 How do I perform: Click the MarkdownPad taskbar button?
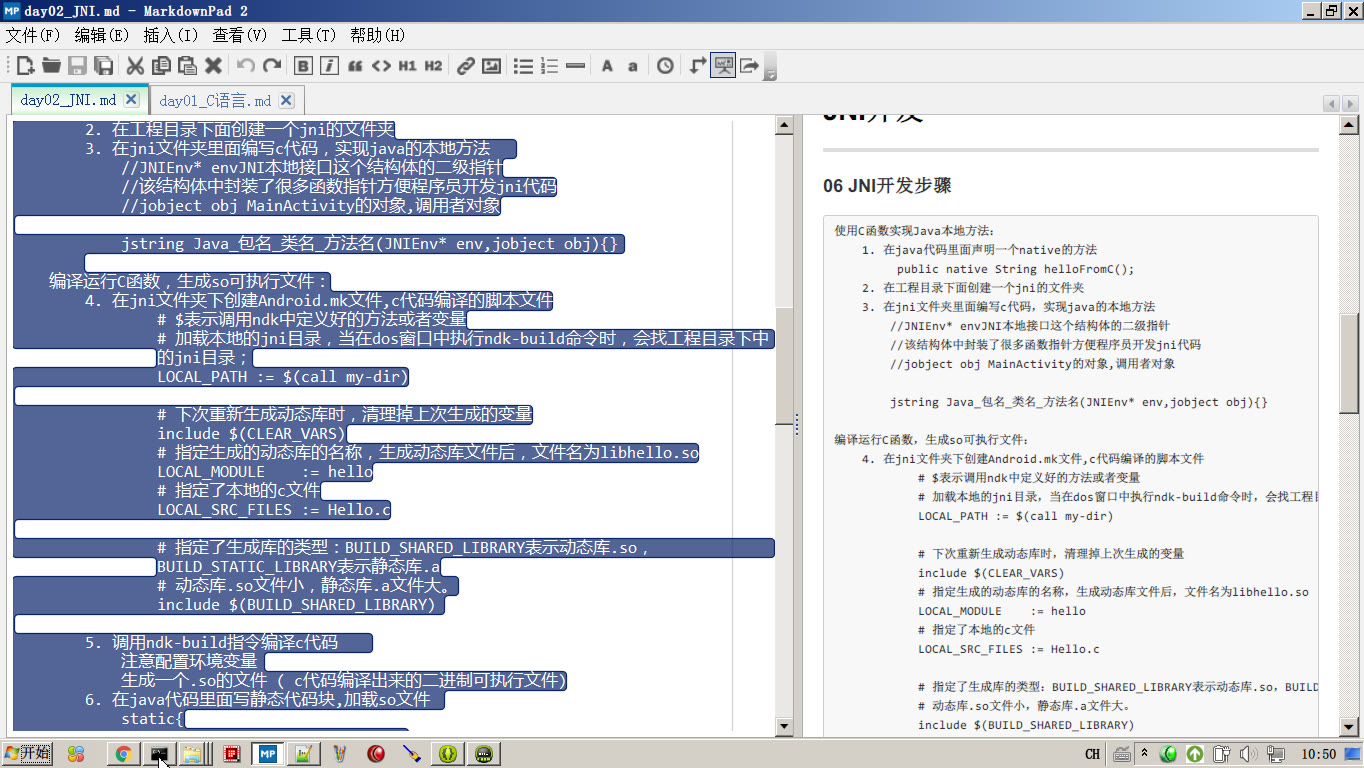click(x=267, y=754)
